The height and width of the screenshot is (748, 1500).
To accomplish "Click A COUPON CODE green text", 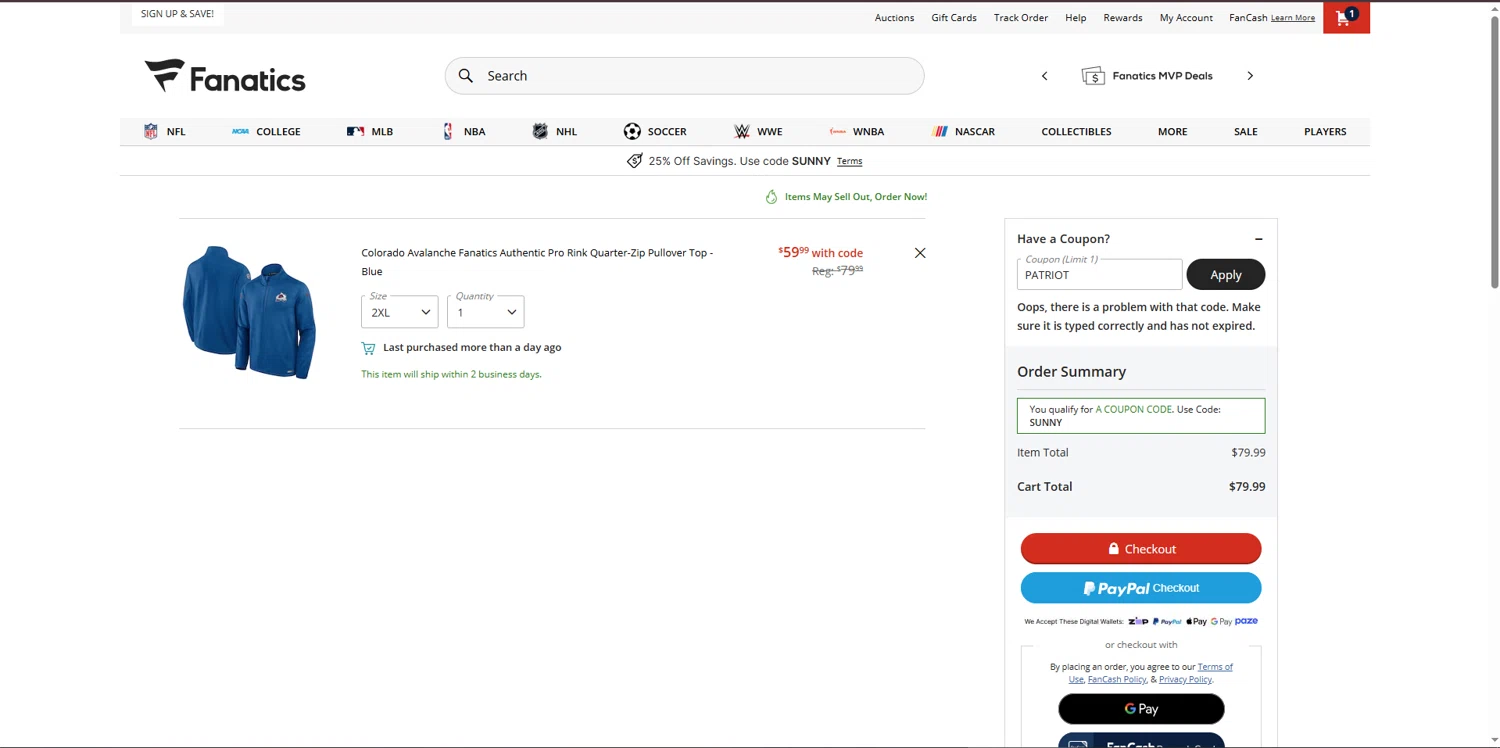I will click(x=1133, y=410).
